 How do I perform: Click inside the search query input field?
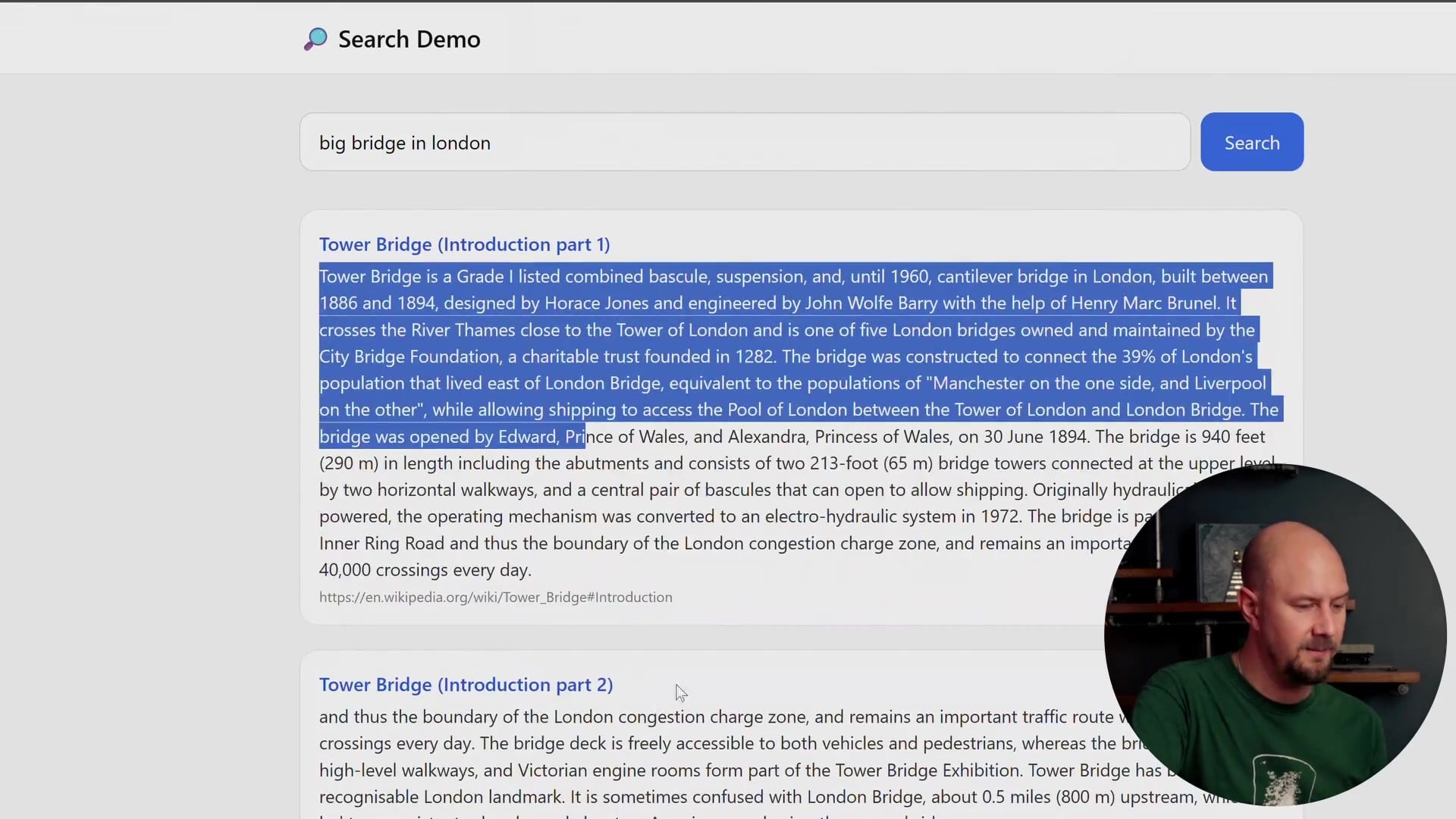(x=743, y=142)
